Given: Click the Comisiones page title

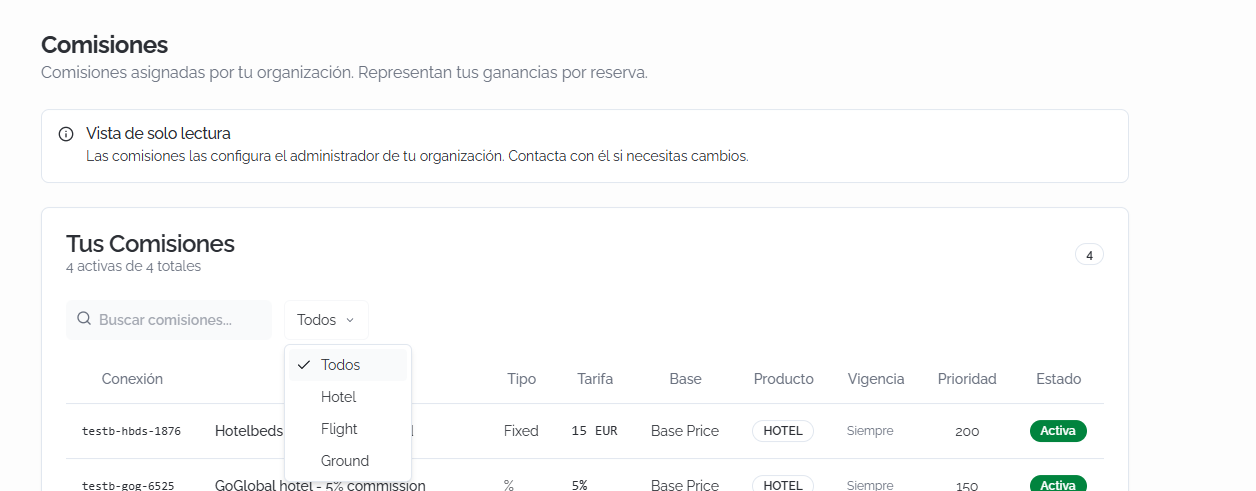Looking at the screenshot, I should point(104,45).
